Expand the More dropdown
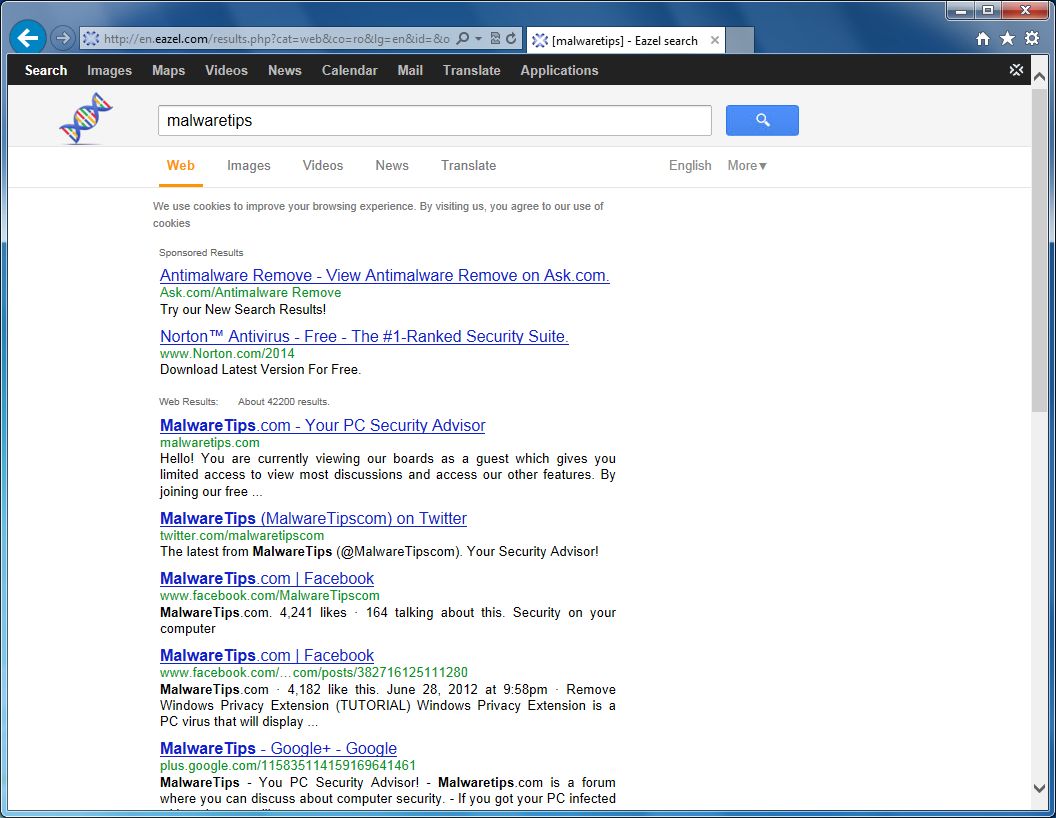The width and height of the screenshot is (1056, 818). point(747,166)
